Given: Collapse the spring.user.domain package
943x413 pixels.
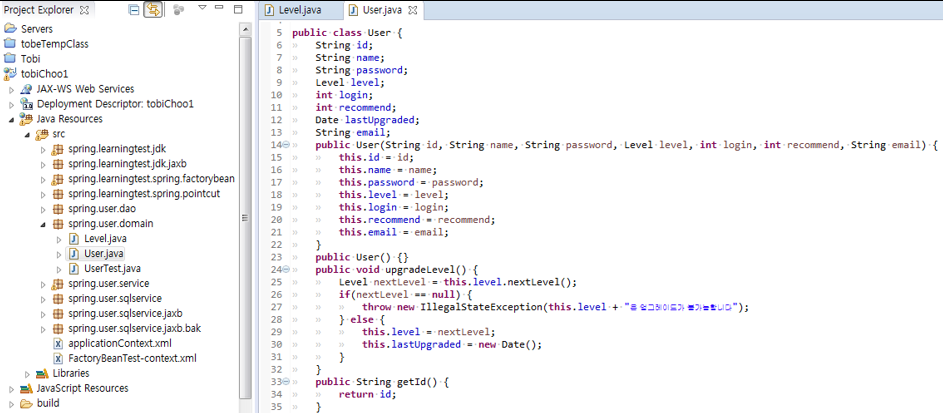Looking at the screenshot, I should coord(43,224).
